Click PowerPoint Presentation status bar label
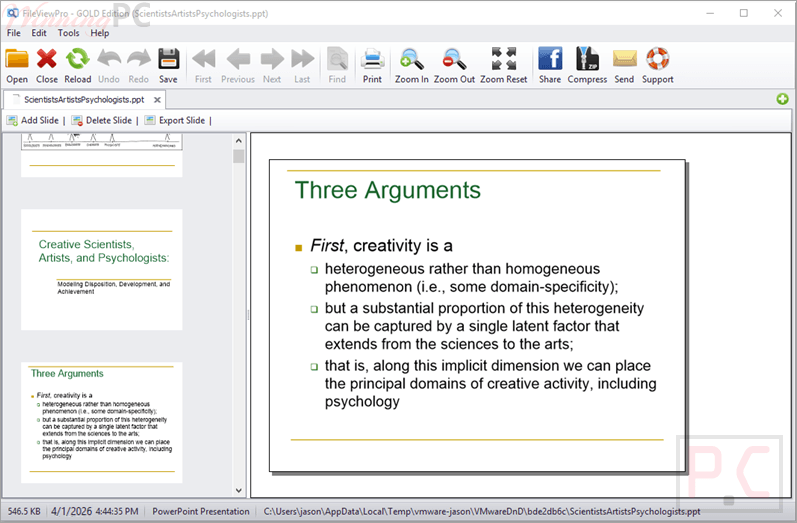 (x=201, y=511)
